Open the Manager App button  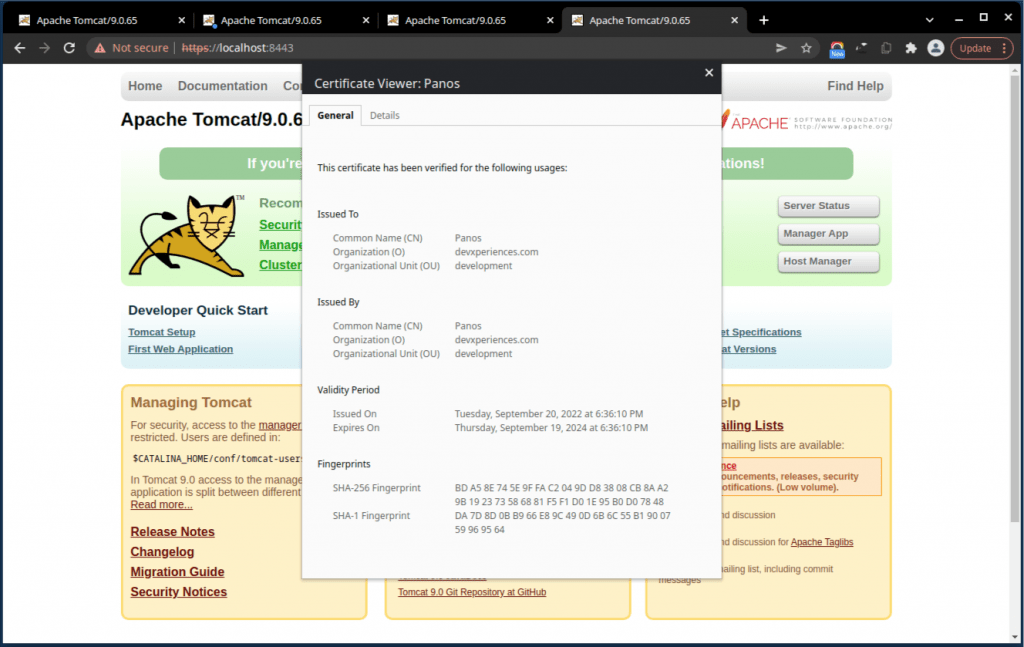pyautogui.click(x=828, y=234)
